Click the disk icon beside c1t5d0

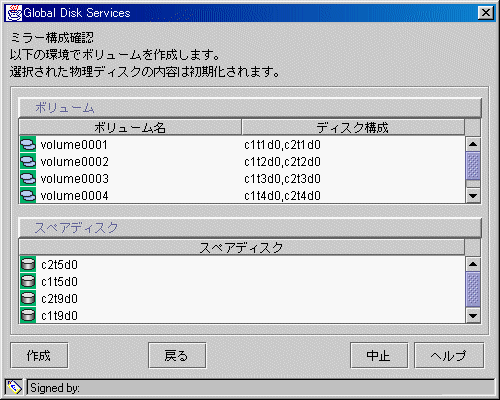pyautogui.click(x=28, y=282)
